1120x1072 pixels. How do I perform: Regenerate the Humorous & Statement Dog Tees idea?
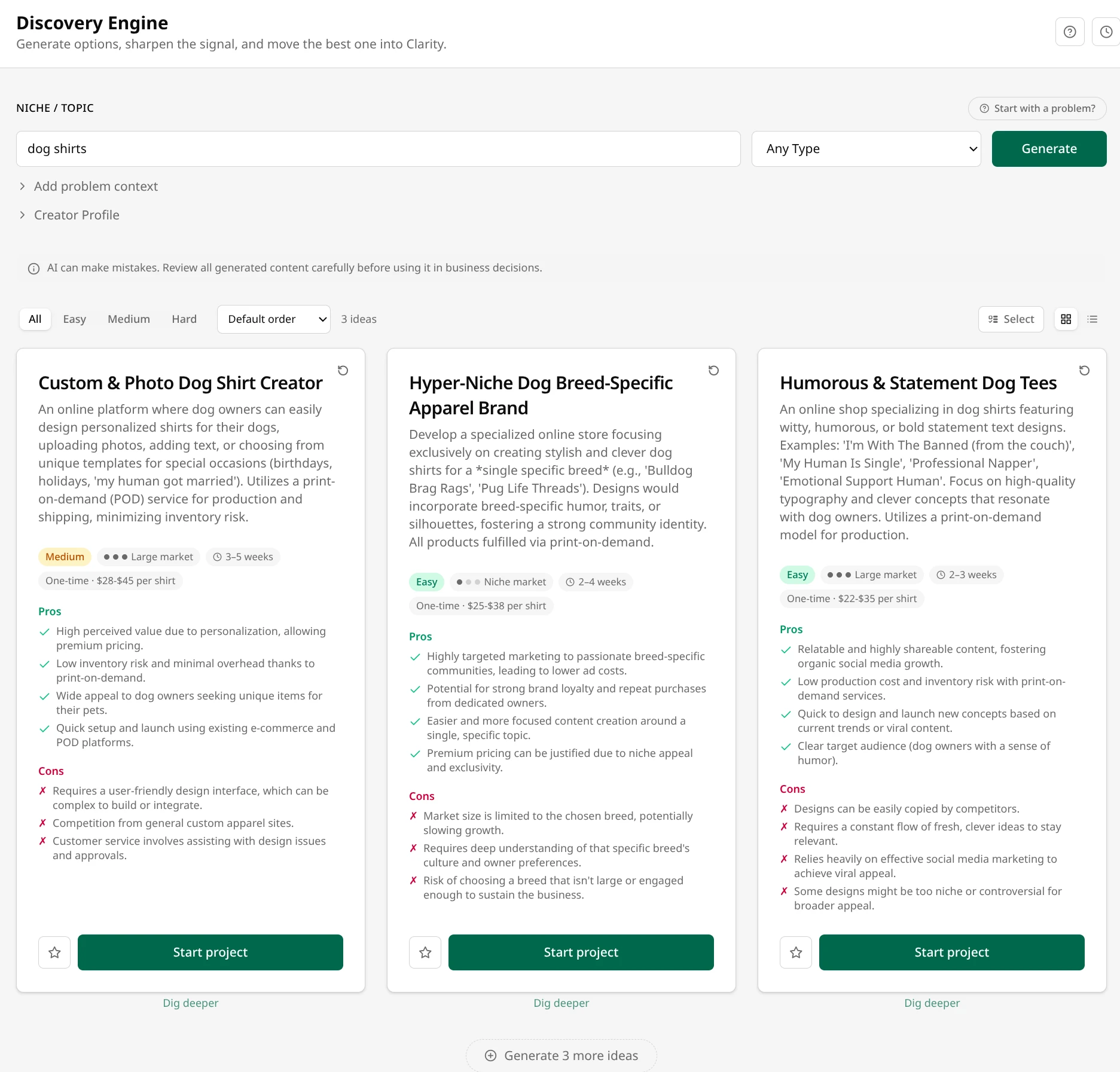1085,371
